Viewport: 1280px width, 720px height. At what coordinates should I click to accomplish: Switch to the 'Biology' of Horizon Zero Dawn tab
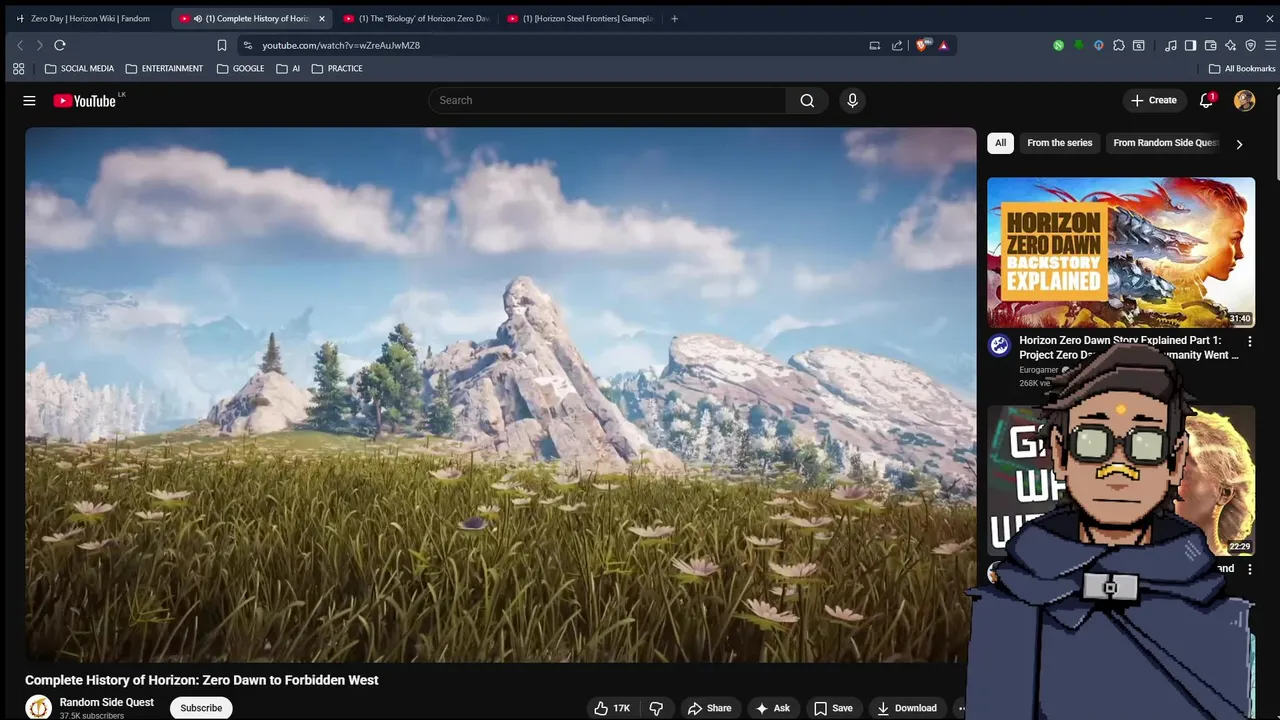(x=417, y=18)
